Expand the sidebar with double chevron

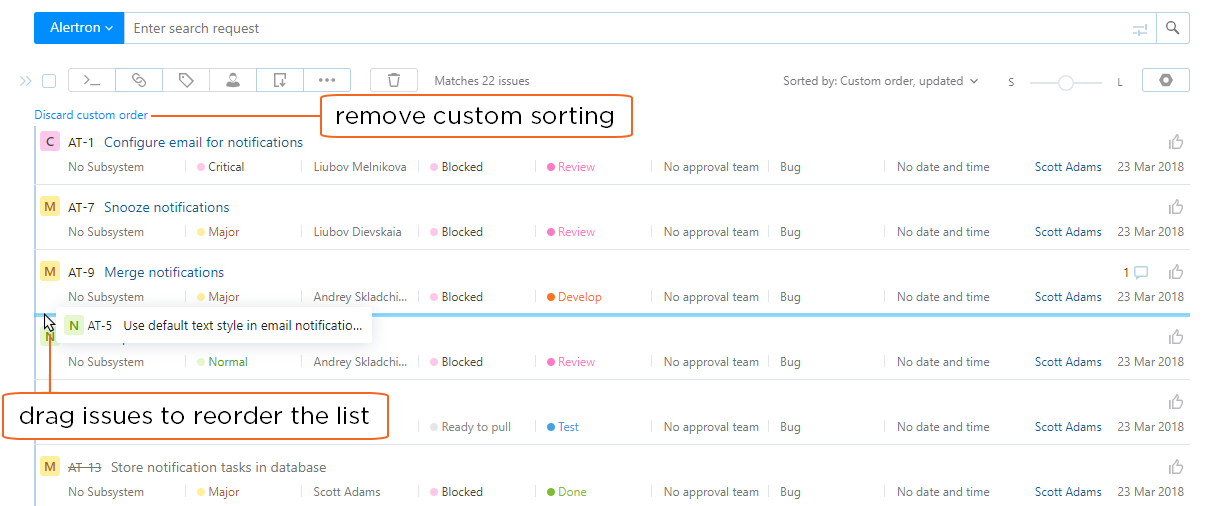pyautogui.click(x=26, y=81)
